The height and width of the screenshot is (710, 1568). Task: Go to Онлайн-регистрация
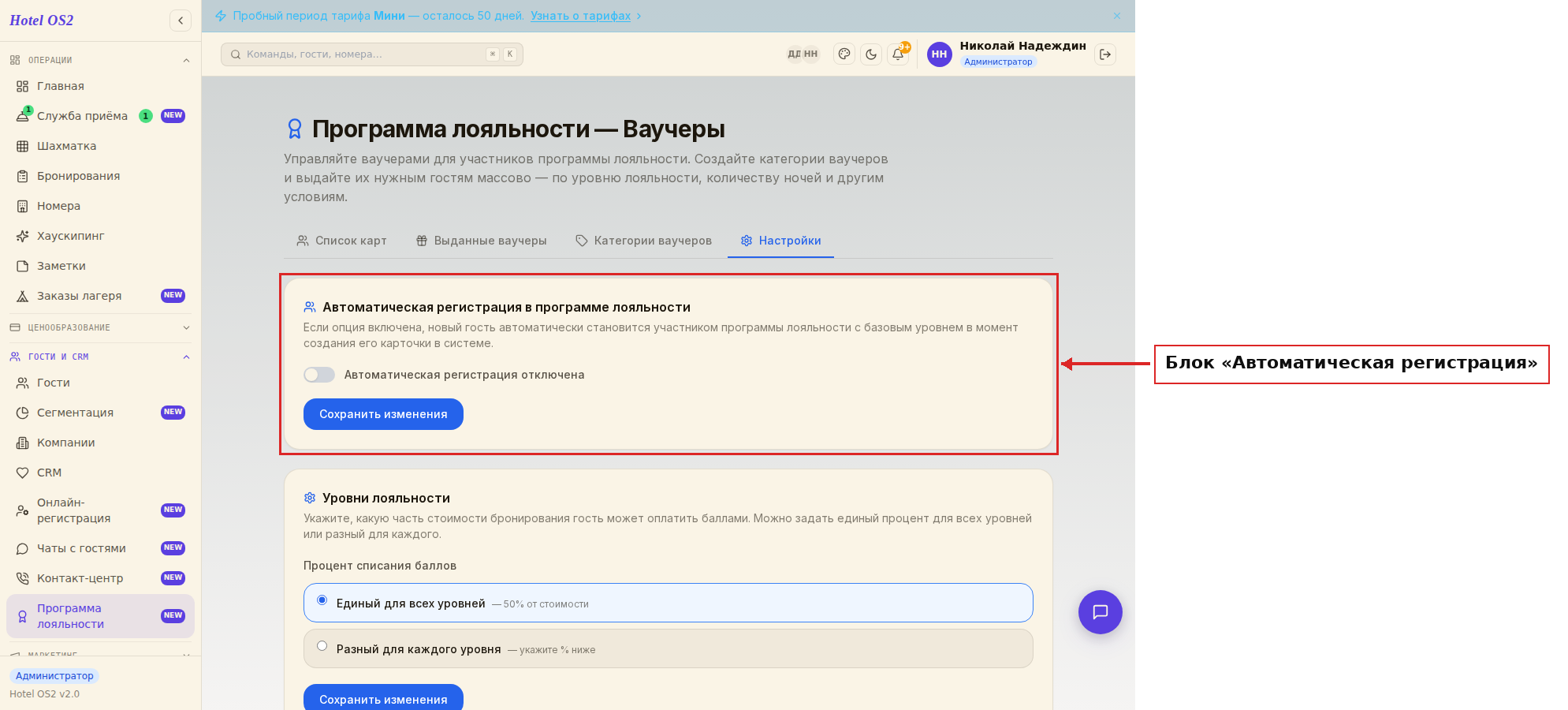100,510
